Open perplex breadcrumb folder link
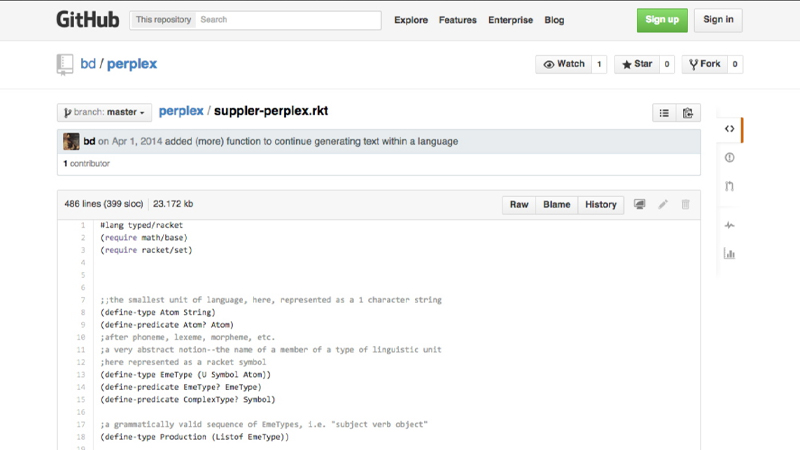The height and width of the screenshot is (450, 800). pos(181,111)
